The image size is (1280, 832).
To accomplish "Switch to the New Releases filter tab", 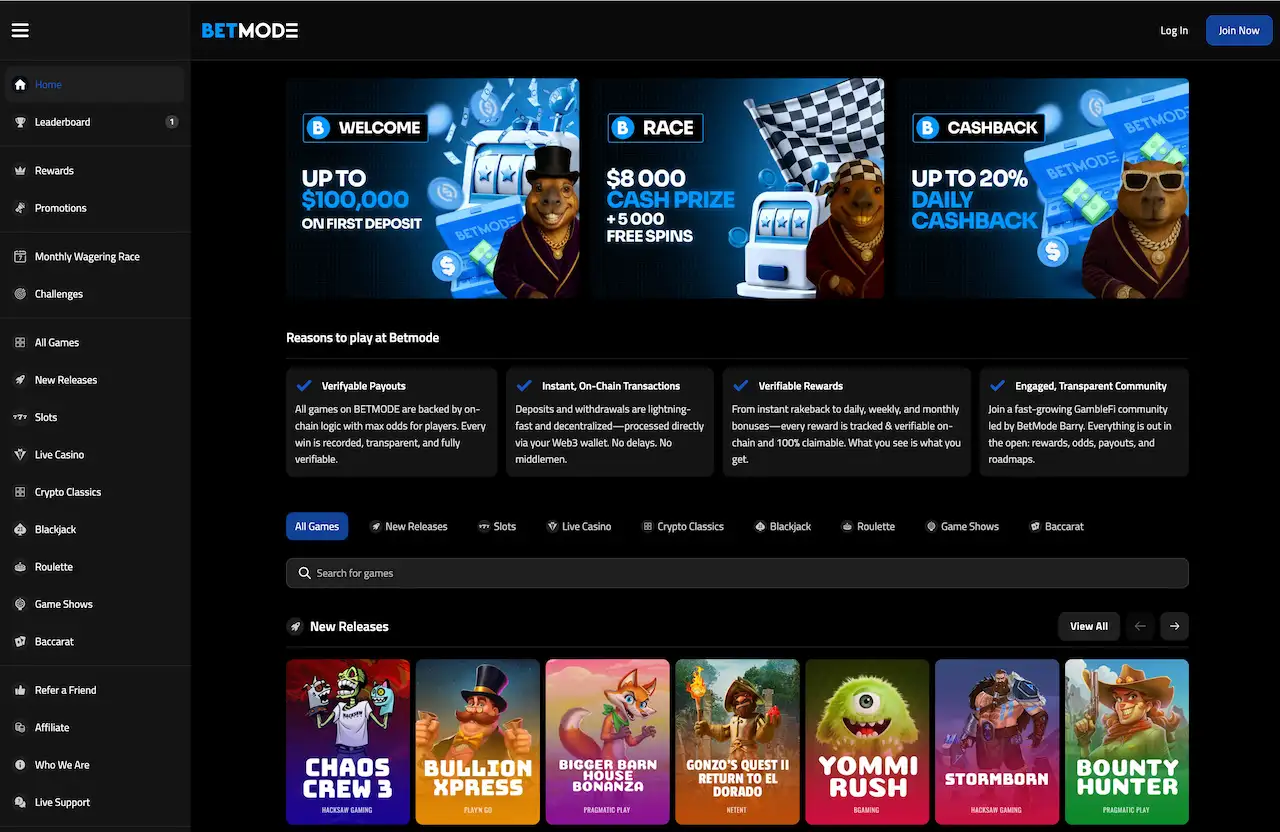I will point(409,526).
